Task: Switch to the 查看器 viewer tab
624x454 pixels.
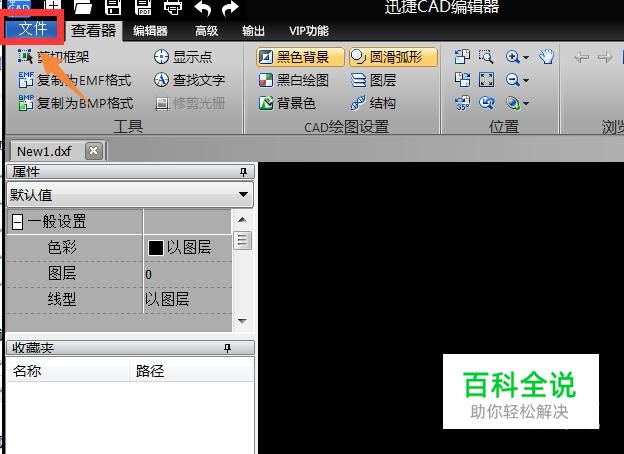Action: click(94, 31)
